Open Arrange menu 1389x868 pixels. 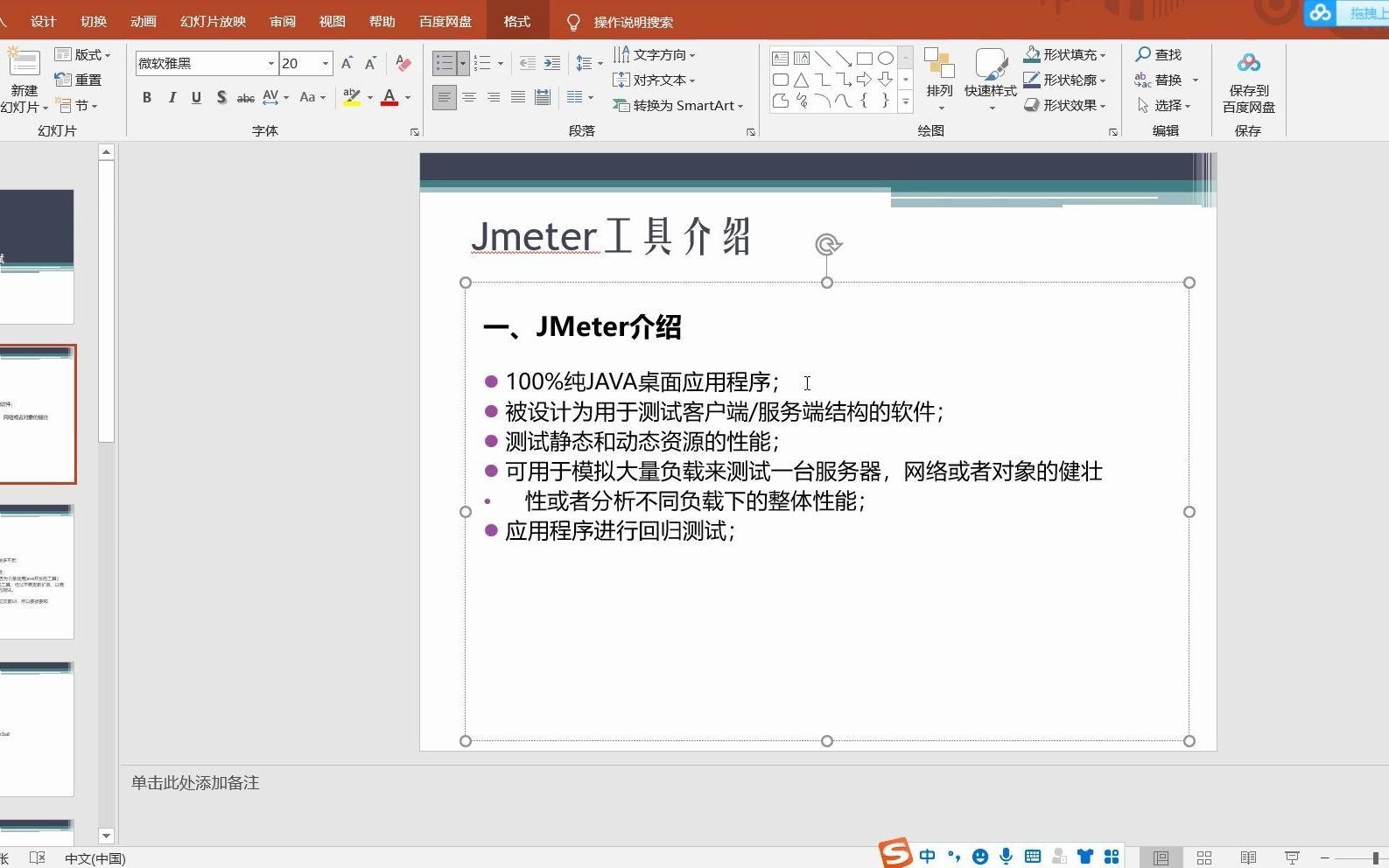tap(940, 79)
